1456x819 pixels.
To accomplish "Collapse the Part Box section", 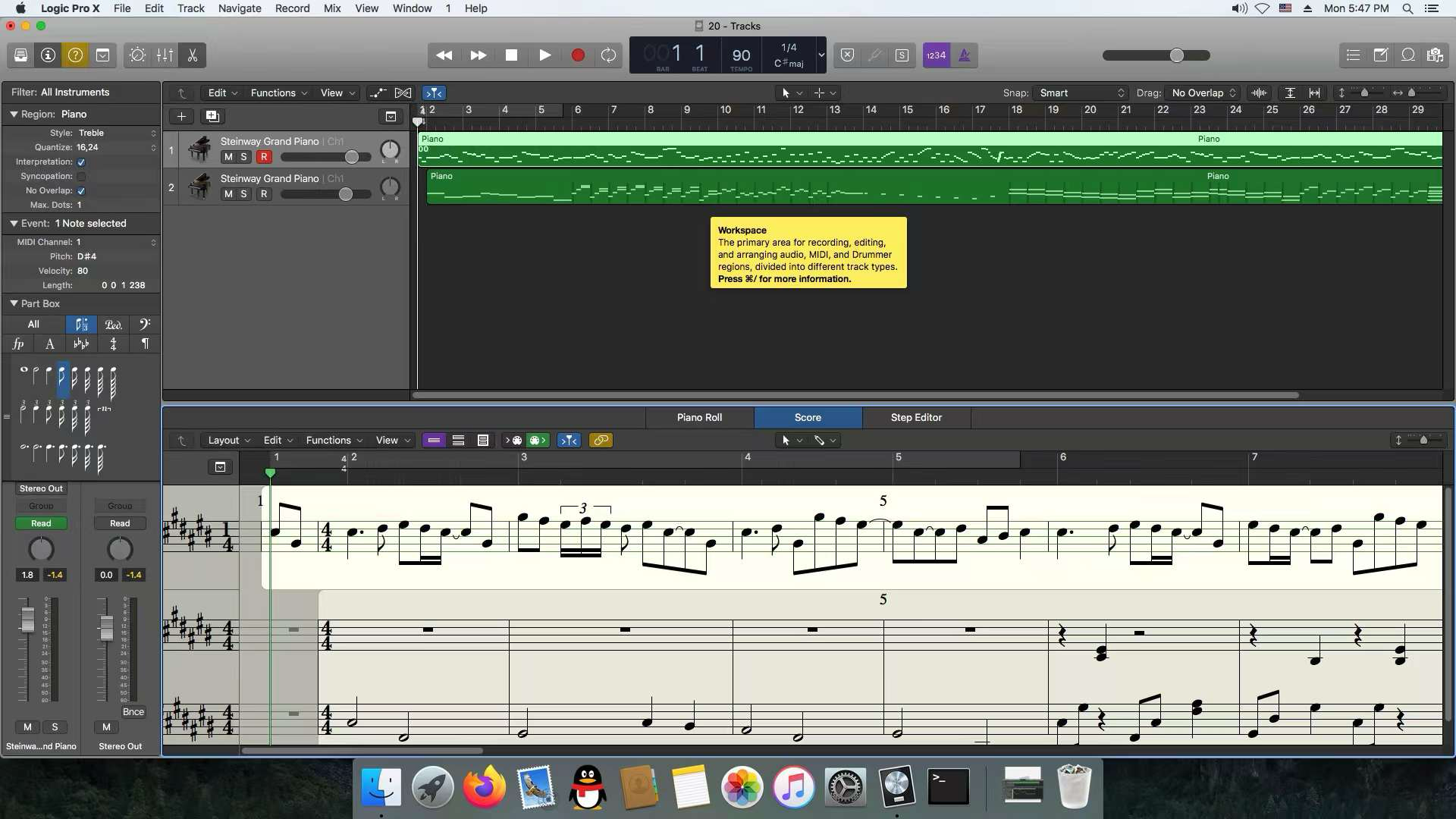I will tap(14, 303).
